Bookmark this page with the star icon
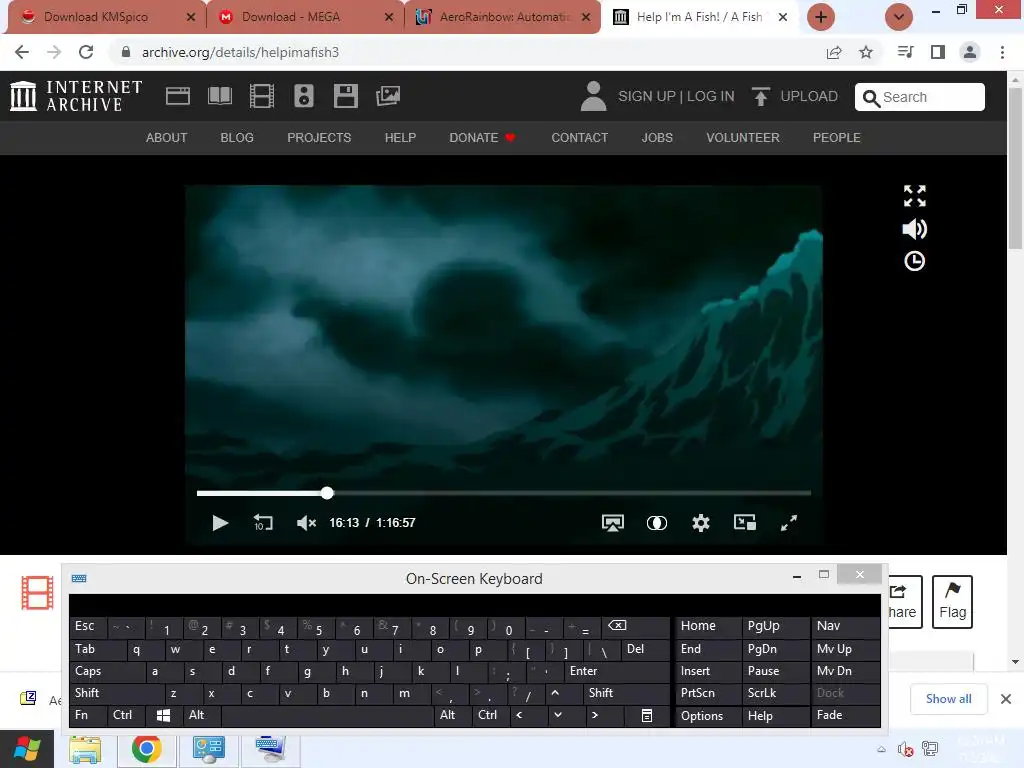This screenshot has width=1024, height=768. click(x=866, y=52)
